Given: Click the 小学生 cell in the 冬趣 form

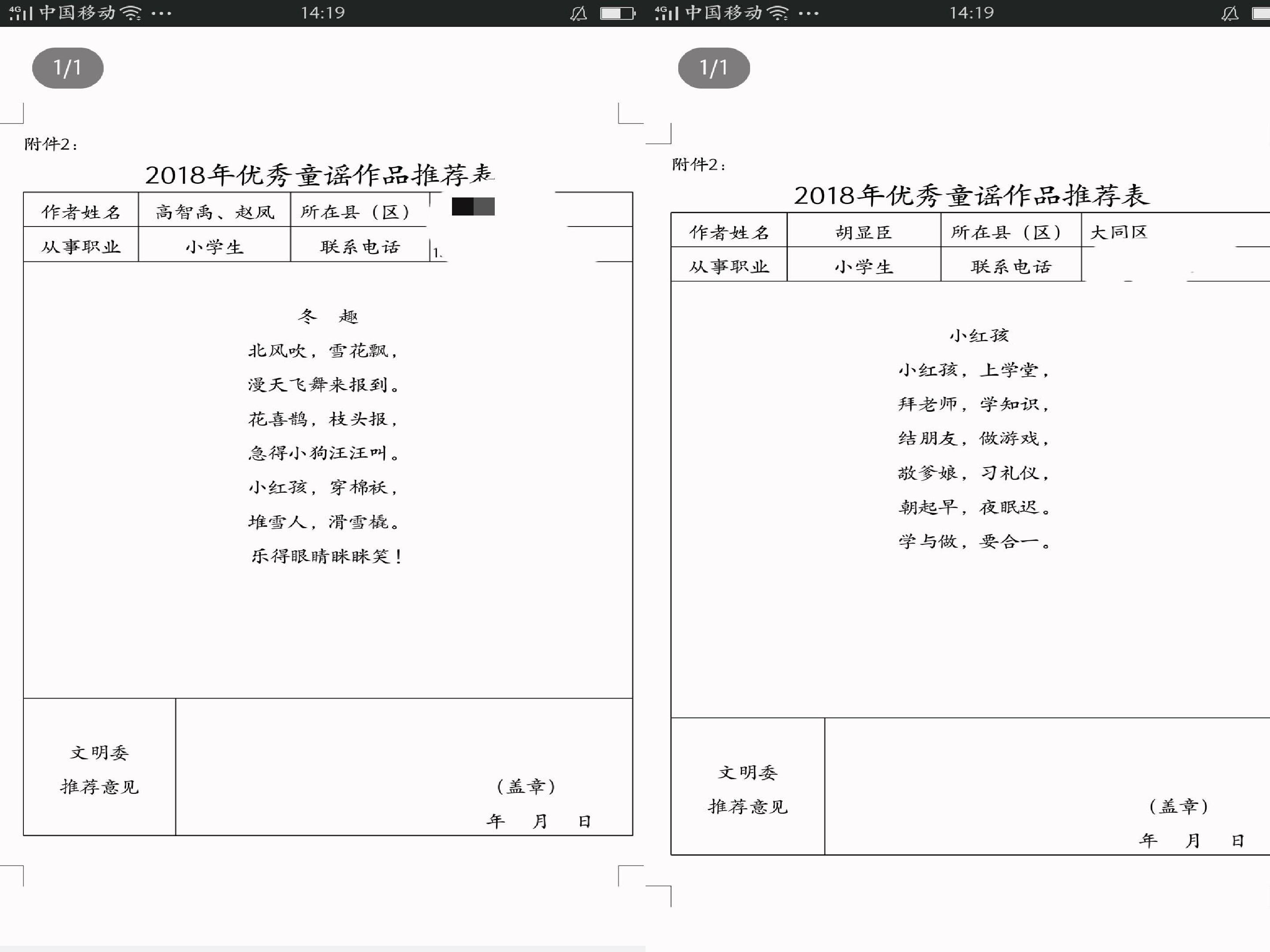Looking at the screenshot, I should [215, 245].
